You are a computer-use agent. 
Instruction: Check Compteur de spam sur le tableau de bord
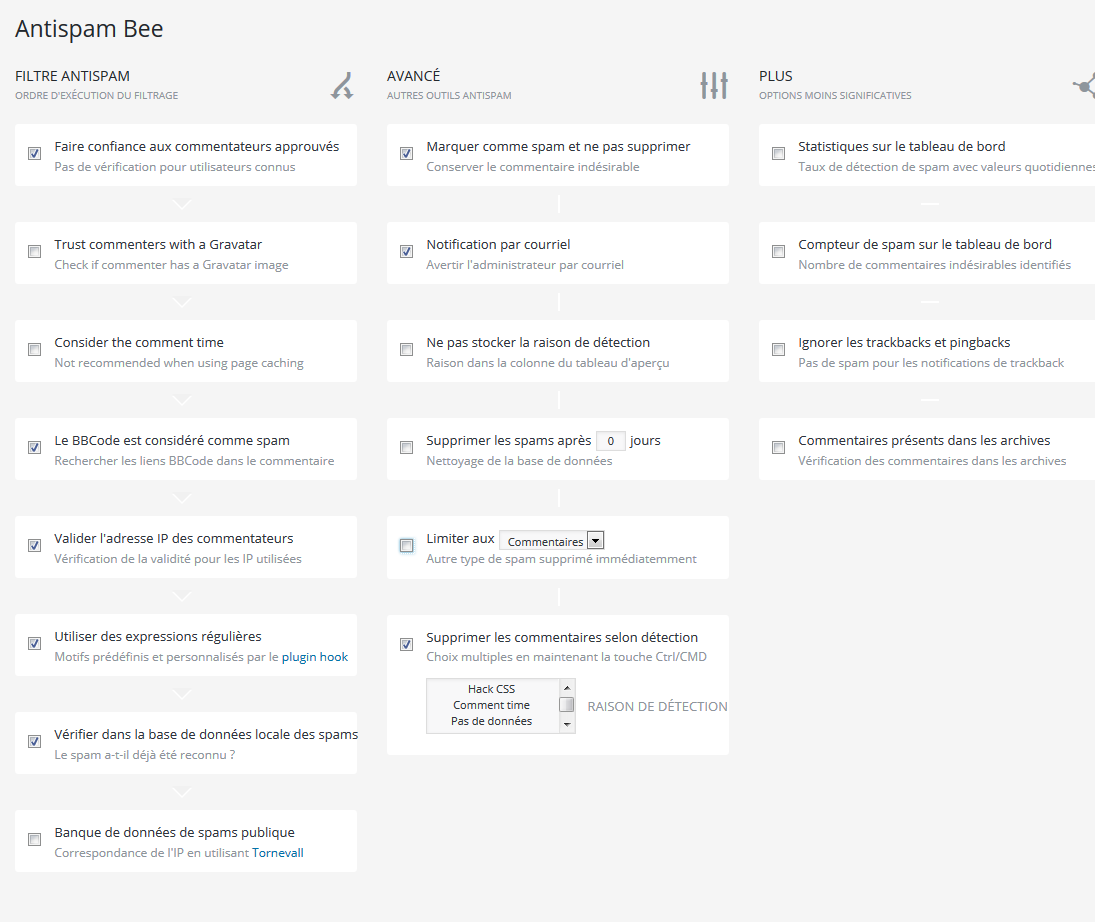coord(778,251)
